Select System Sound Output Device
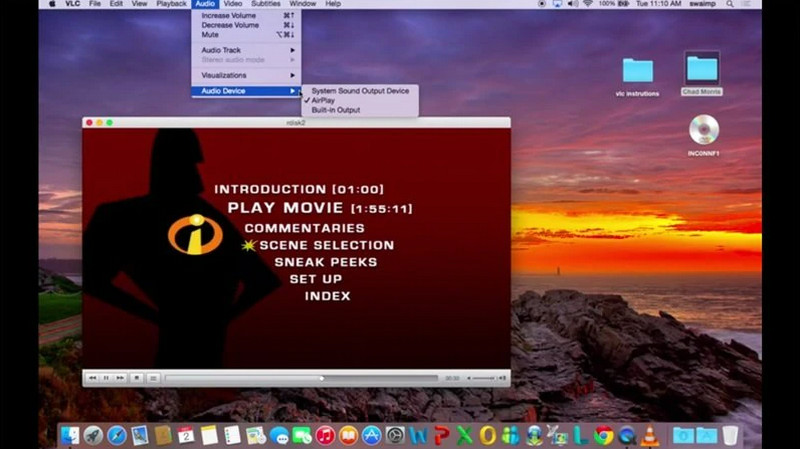Viewport: 800px width, 449px height. tap(360, 91)
